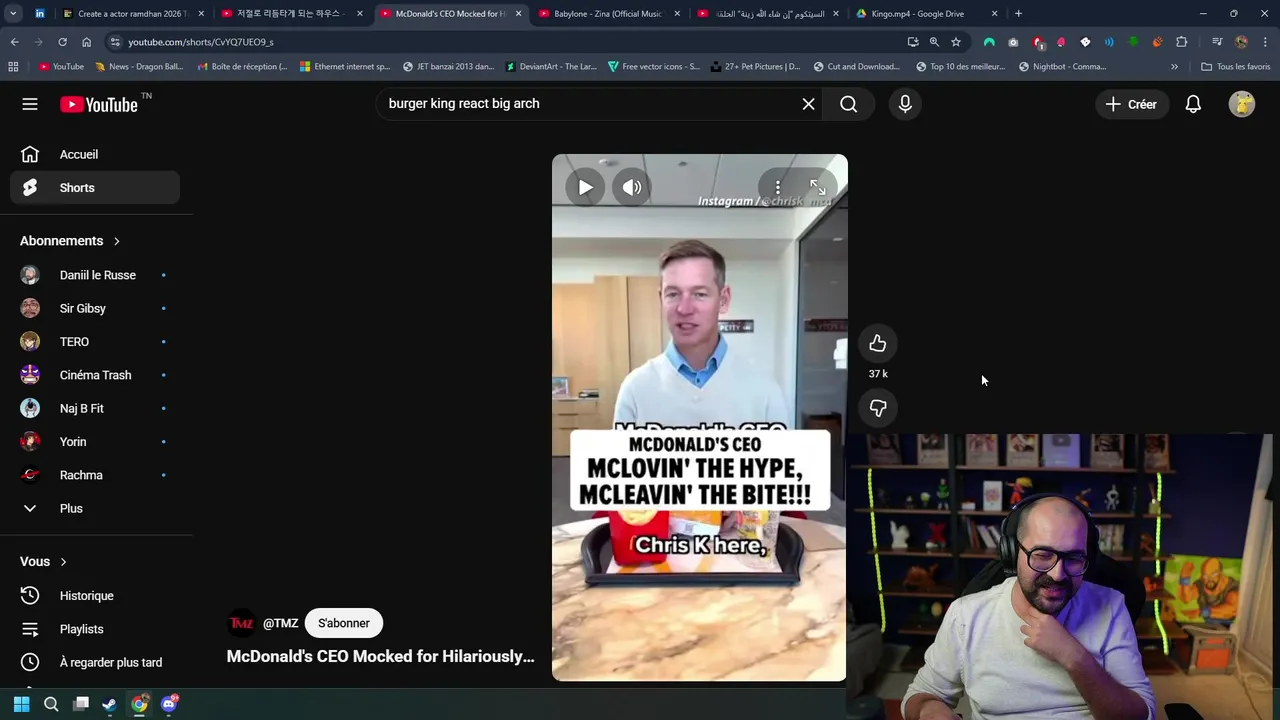This screenshot has height=720, width=1280.
Task: Subscribe to the TMZ channel
Action: (x=343, y=623)
